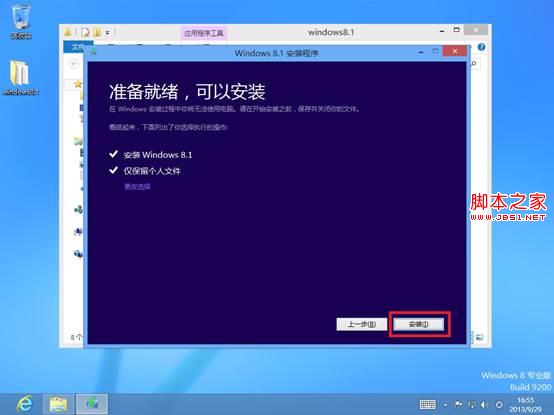Close the Windows 8.1 安装程序 window
Image resolution: width=554 pixels, height=415 pixels.
[x=455, y=52]
